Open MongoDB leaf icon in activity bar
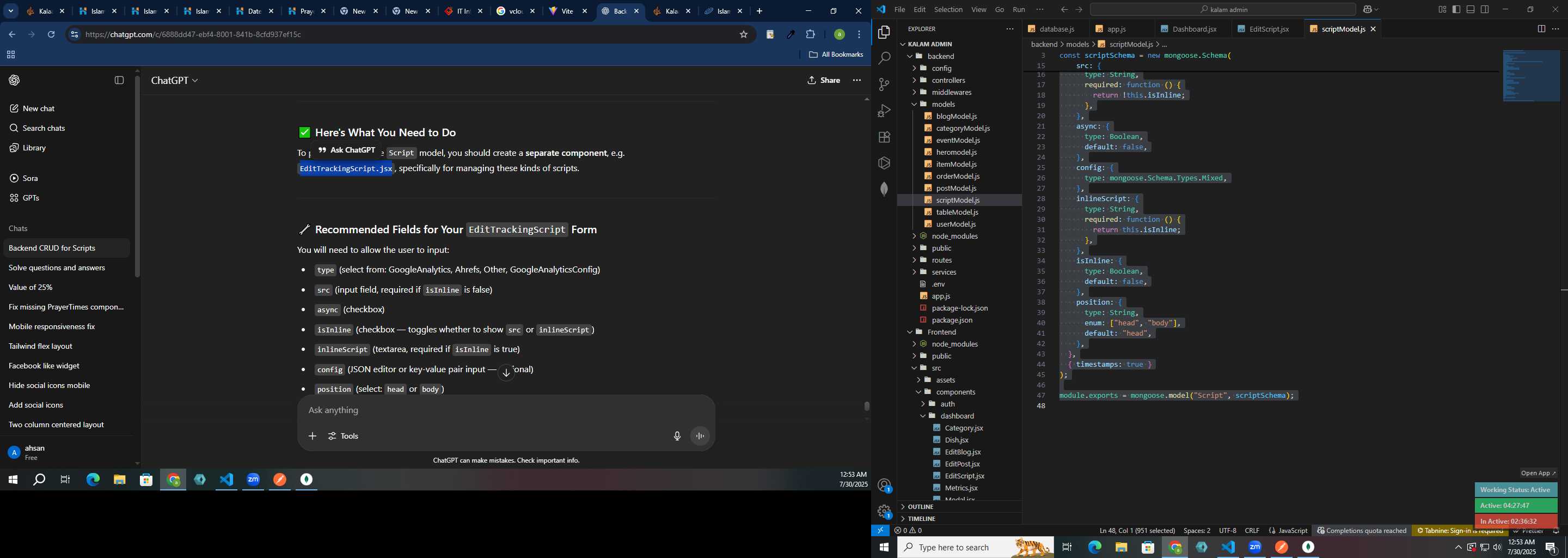The image size is (1568, 558). 884,189
